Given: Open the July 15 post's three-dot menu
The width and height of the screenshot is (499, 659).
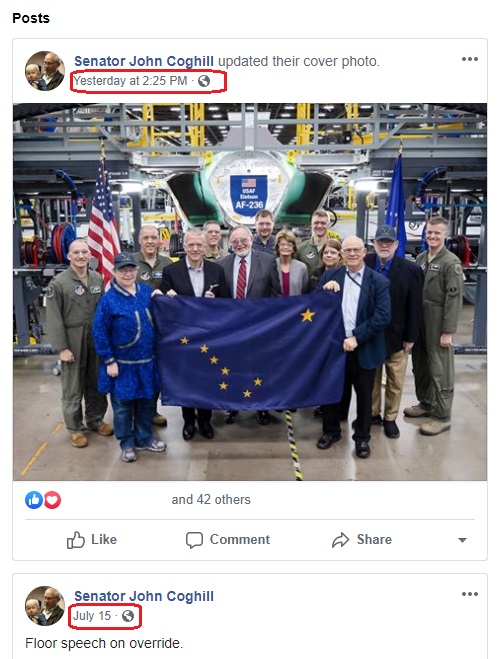Looking at the screenshot, I should click(470, 594).
